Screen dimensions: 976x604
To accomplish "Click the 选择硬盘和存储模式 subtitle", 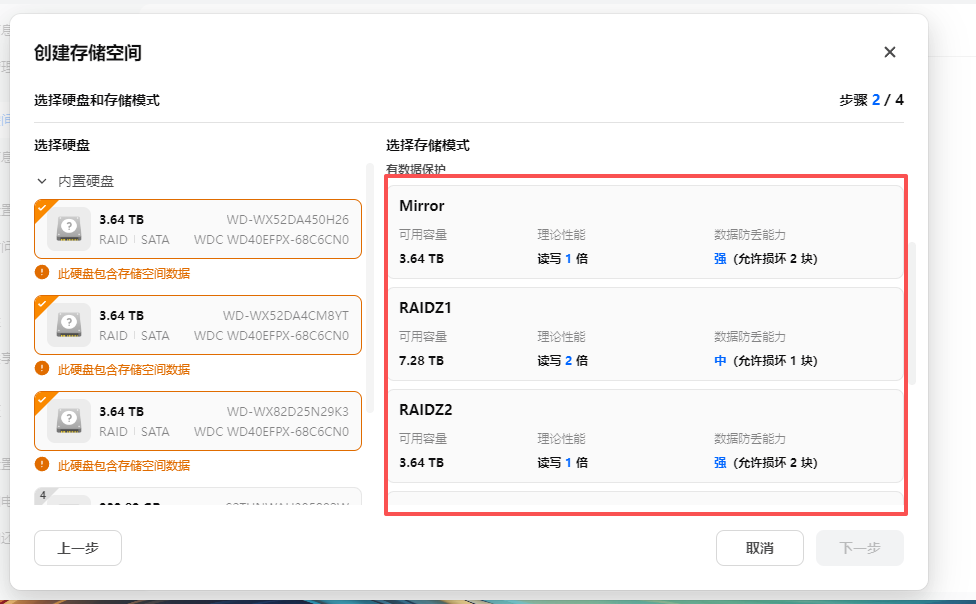I will 97,100.
